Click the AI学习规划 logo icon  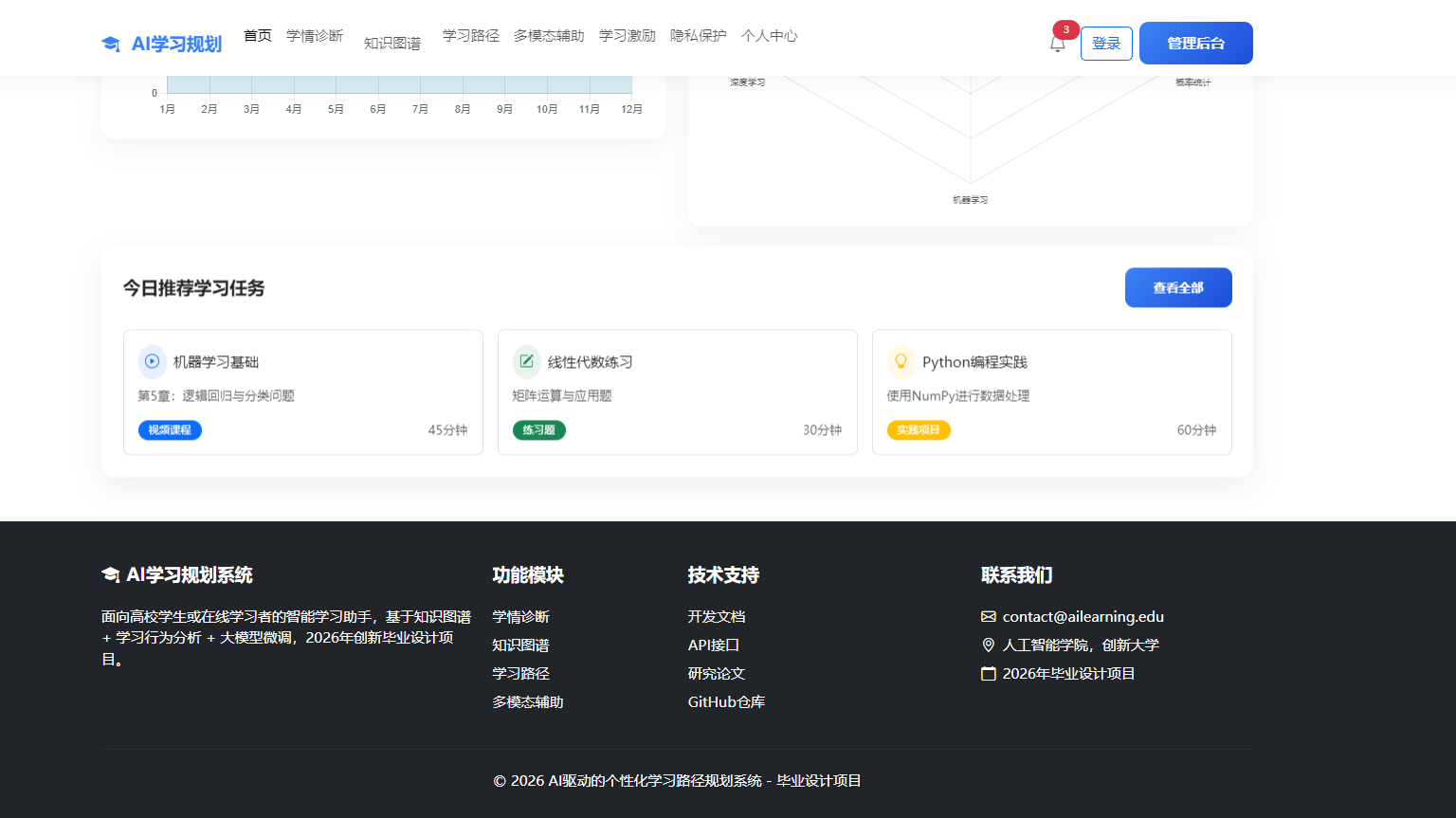[x=111, y=42]
